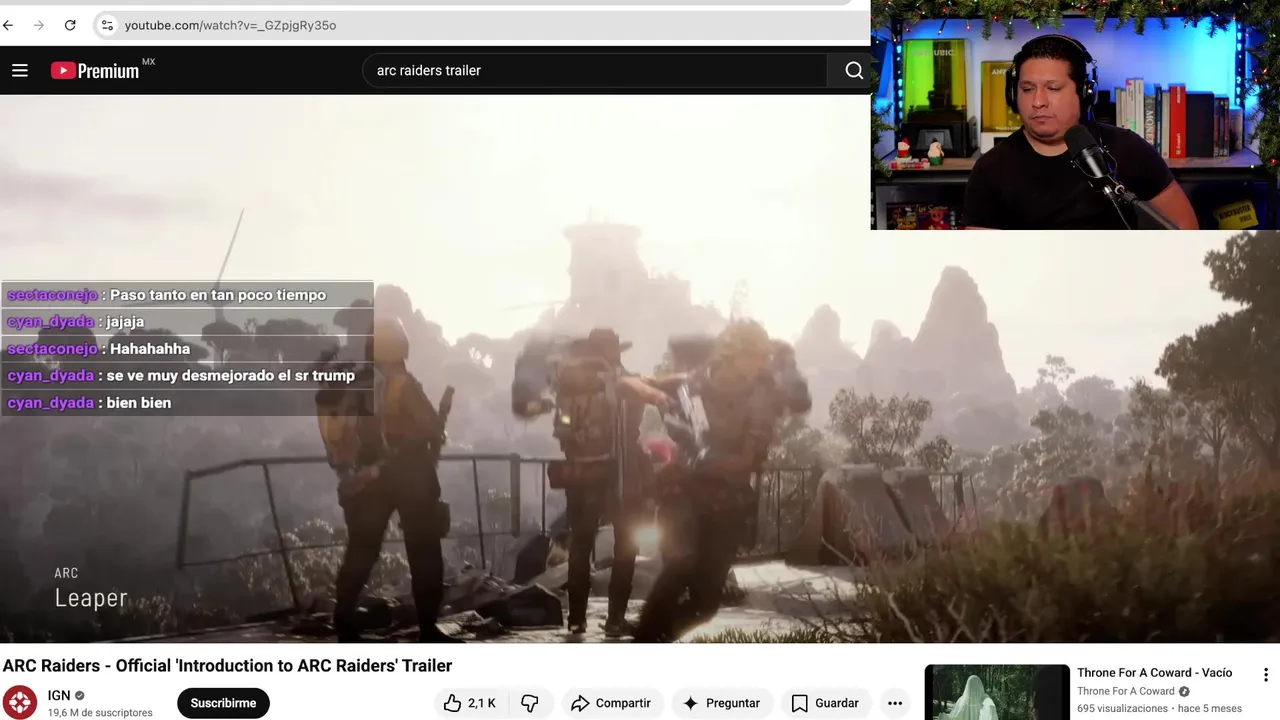Click chat message 'bien bien' from cyan_dyada

(x=139, y=403)
